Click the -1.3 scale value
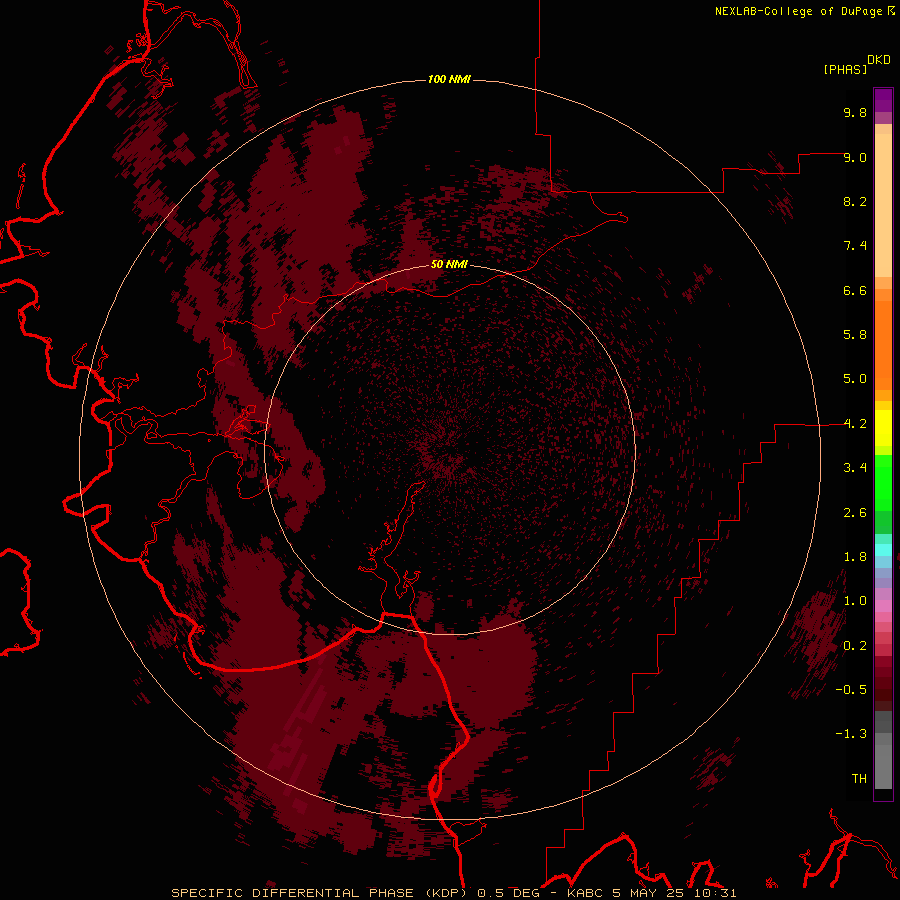Screen dimensions: 900x900 coord(851,734)
